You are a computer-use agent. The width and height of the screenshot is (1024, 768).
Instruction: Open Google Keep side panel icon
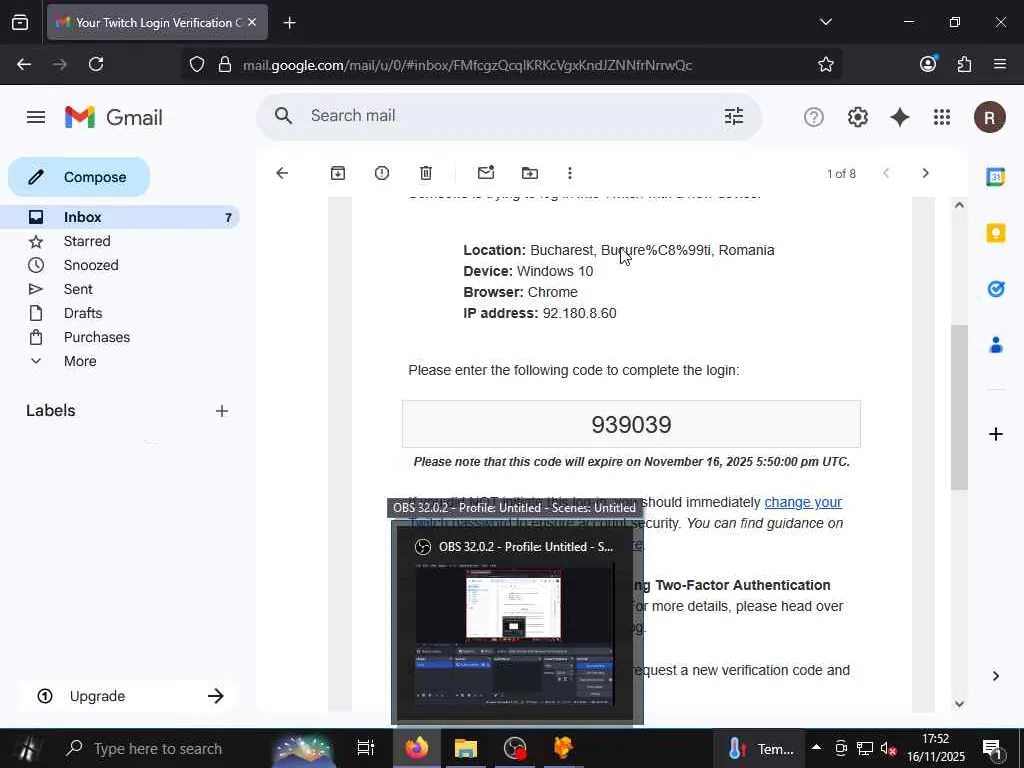pyautogui.click(x=996, y=233)
